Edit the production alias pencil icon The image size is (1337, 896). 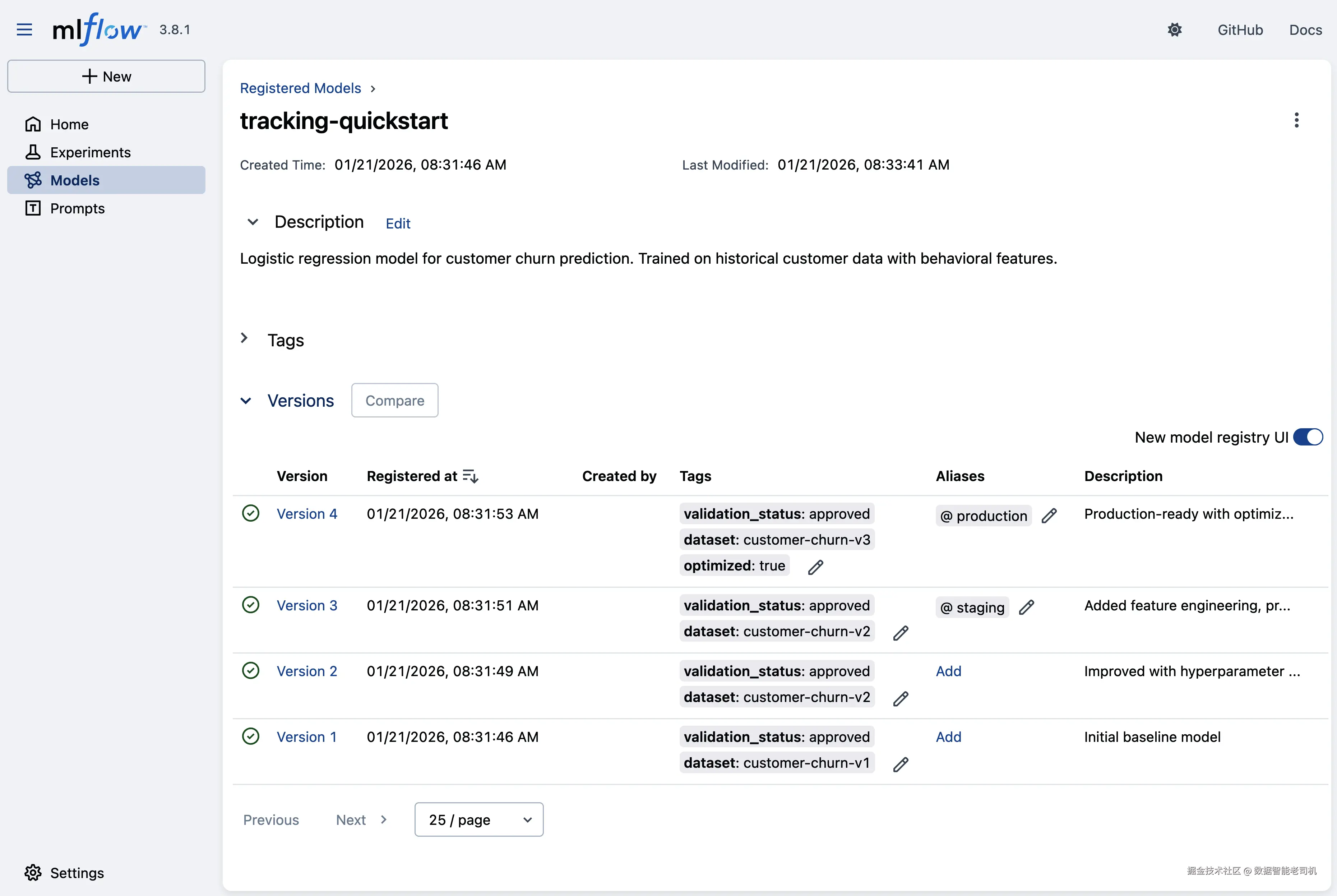pos(1049,516)
